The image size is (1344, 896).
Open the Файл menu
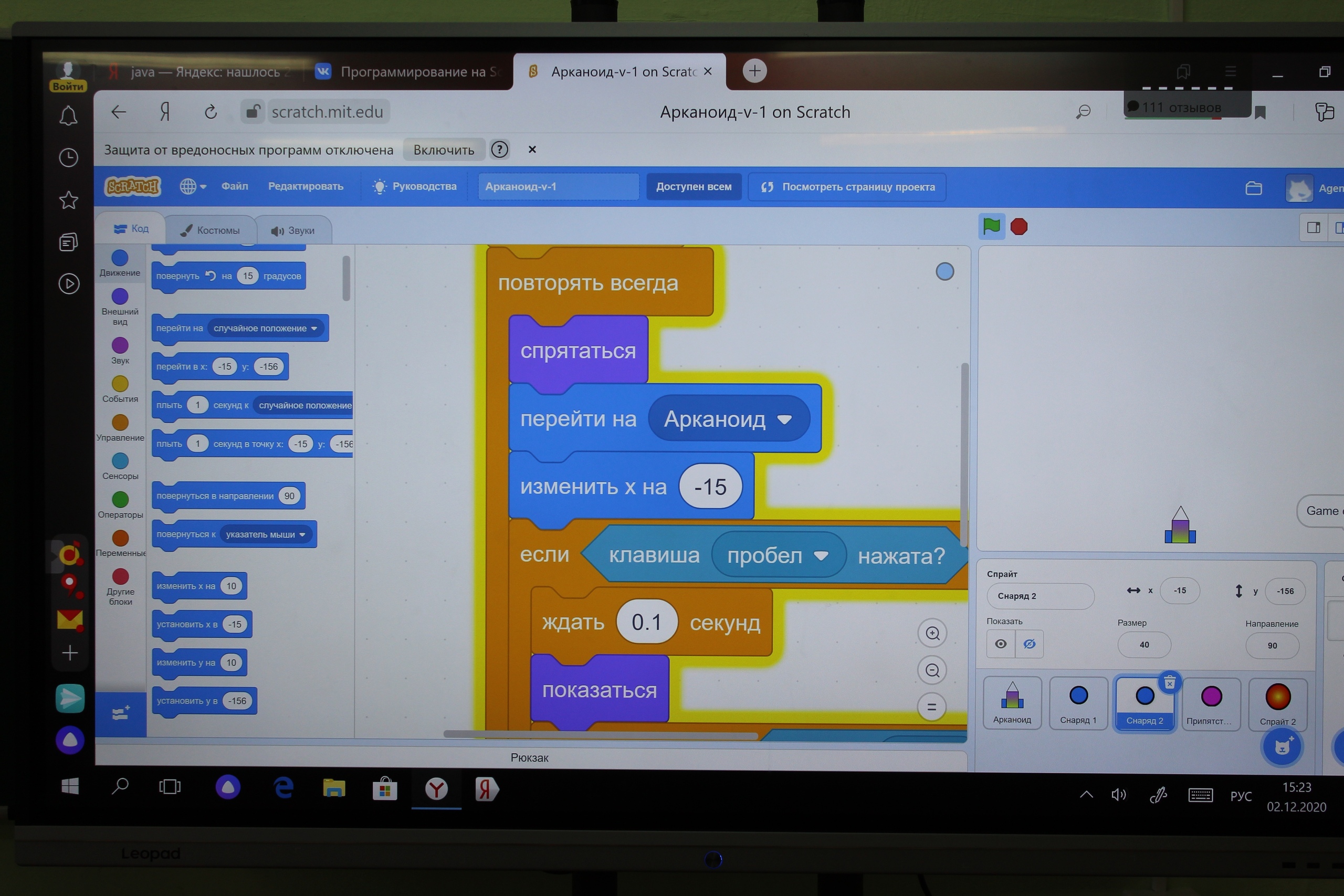point(234,186)
